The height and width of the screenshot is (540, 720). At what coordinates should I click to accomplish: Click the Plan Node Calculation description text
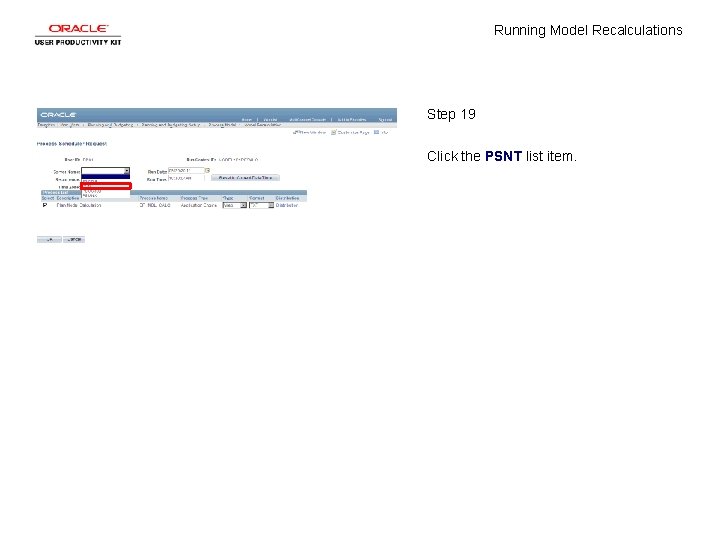pyautogui.click(x=79, y=205)
